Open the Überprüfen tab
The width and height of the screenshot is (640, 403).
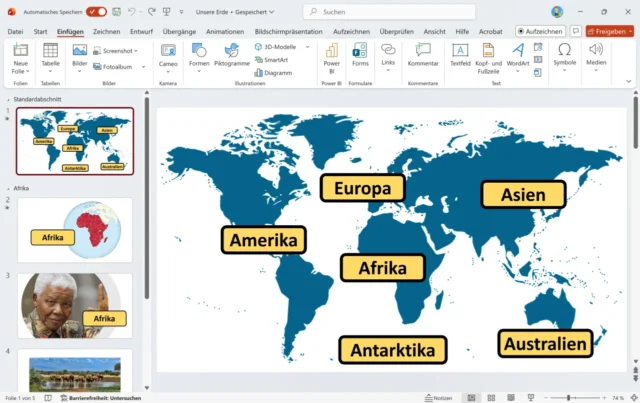(396, 31)
